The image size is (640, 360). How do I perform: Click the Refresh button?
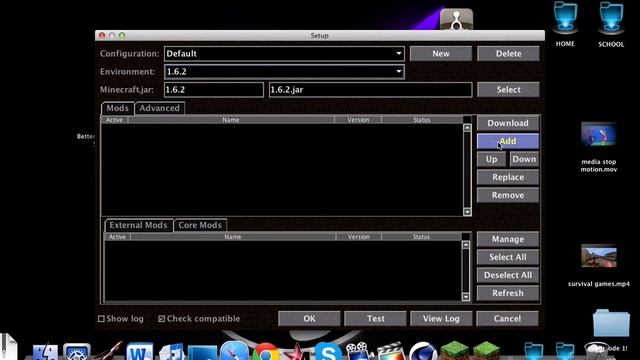pyautogui.click(x=508, y=293)
